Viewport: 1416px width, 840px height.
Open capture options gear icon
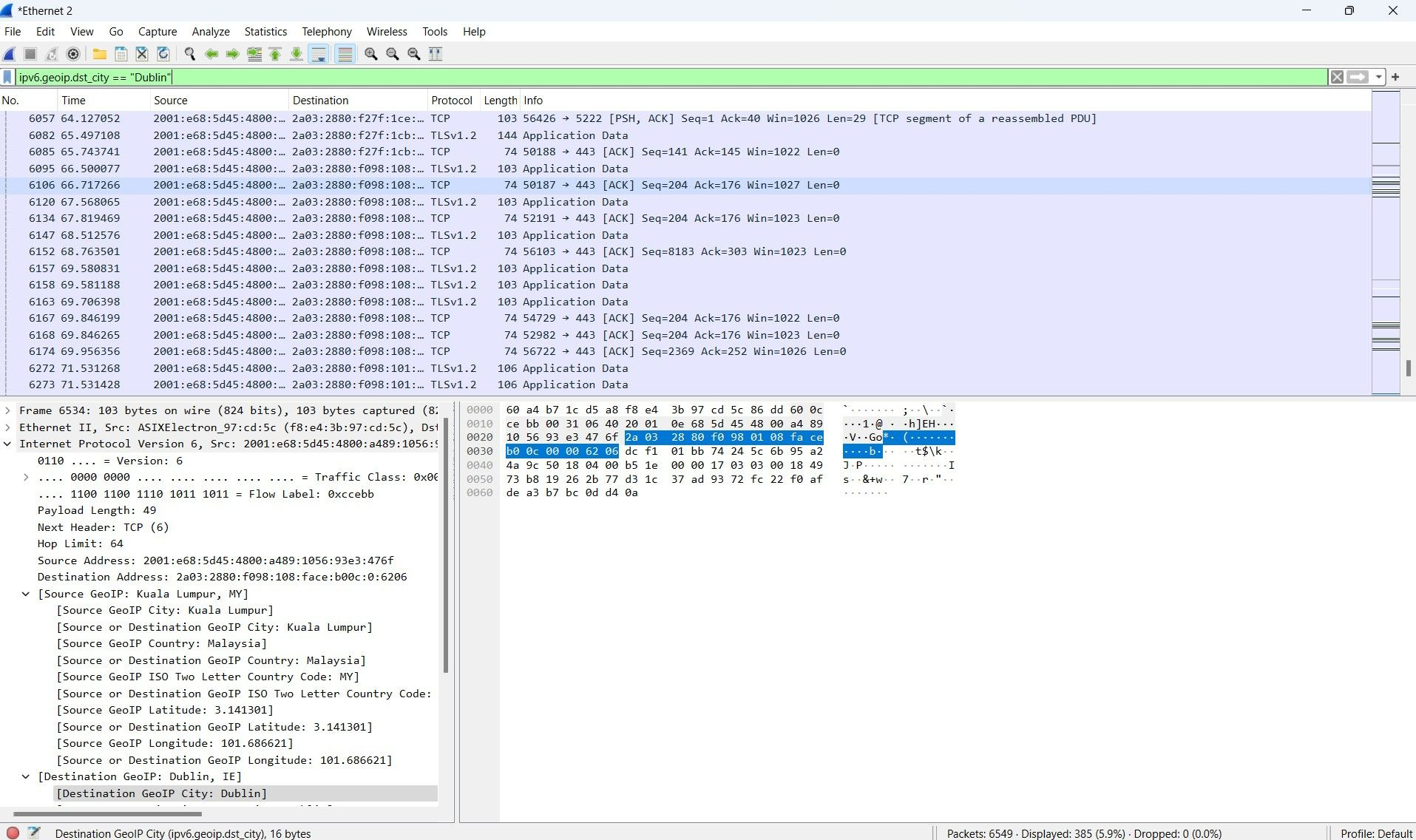click(x=73, y=54)
